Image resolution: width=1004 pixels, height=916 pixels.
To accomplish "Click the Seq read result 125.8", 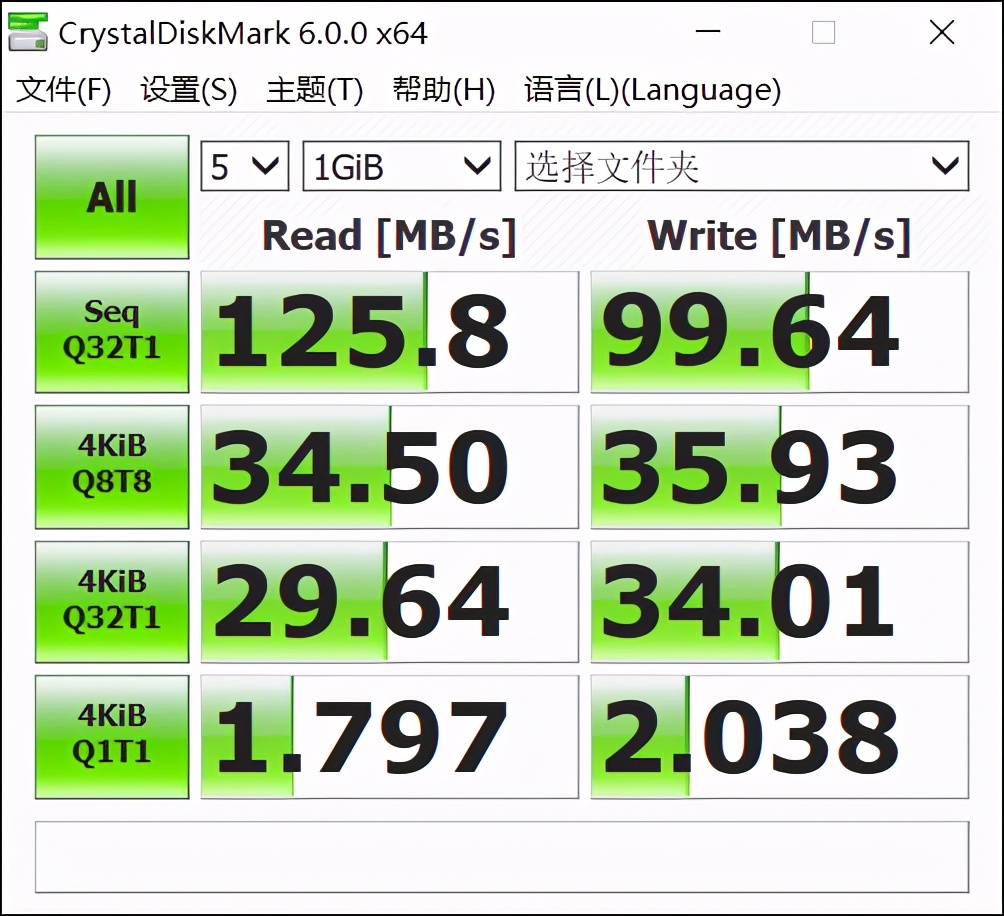I will pyautogui.click(x=389, y=332).
